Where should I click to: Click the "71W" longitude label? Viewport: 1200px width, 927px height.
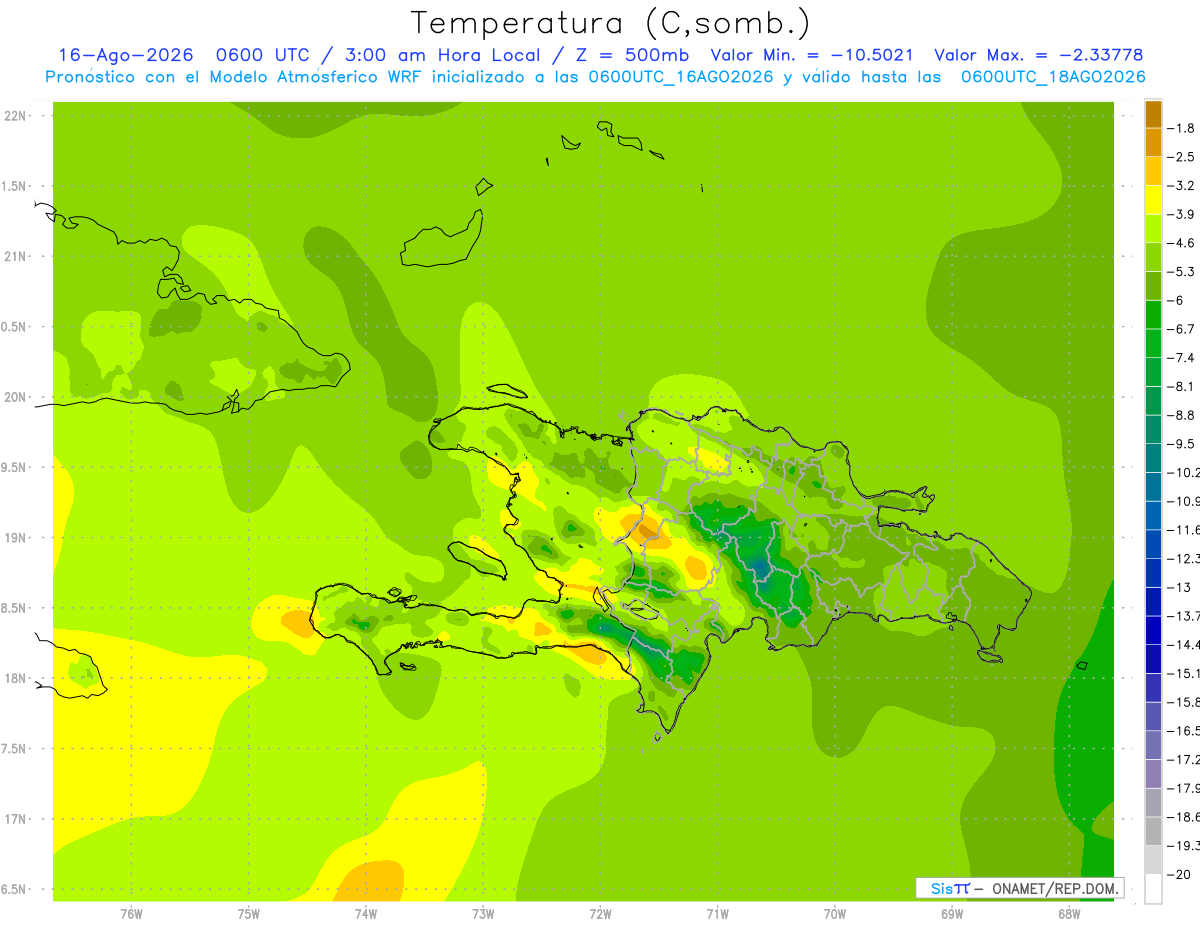[x=717, y=914]
